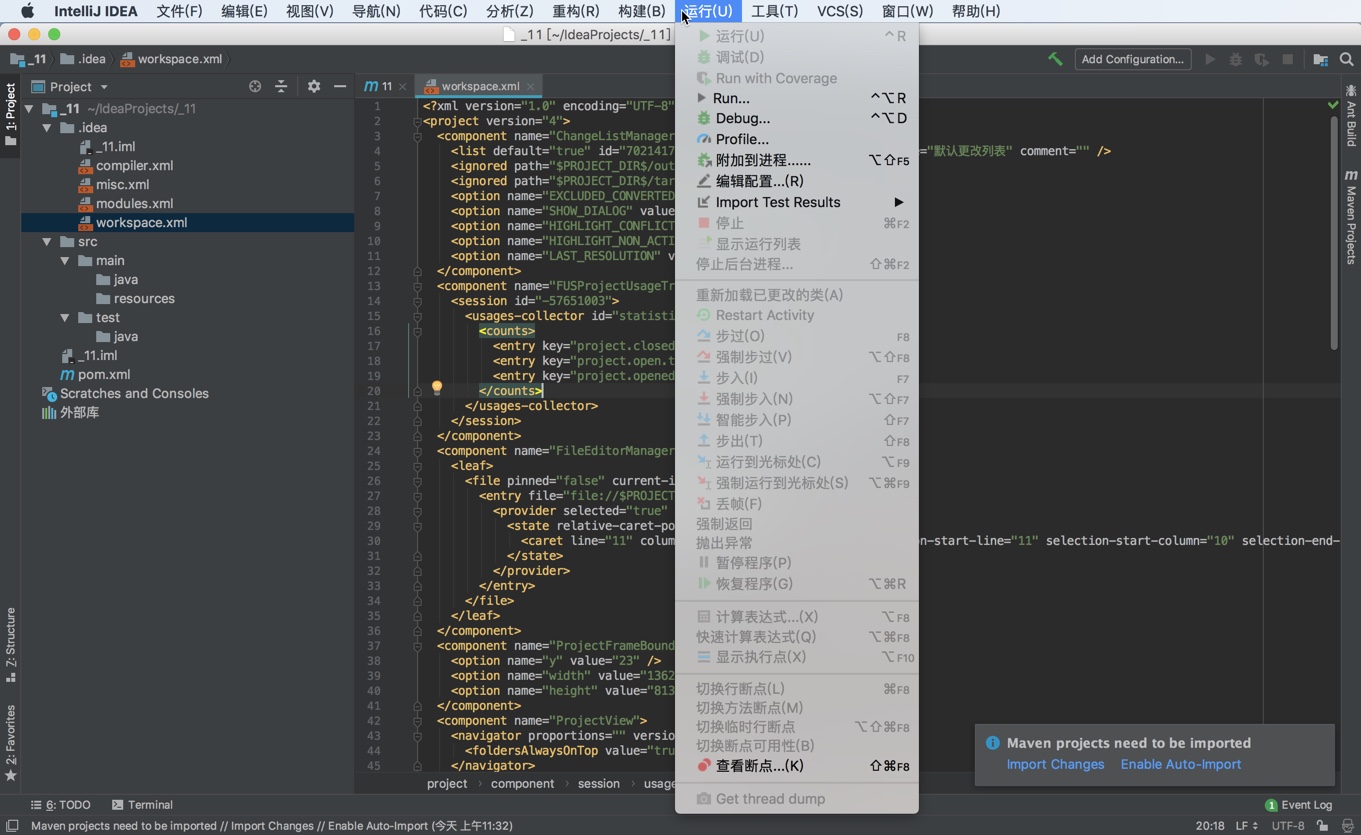This screenshot has width=1361, height=835.
Task: Click Import Changes link
Action: click(1055, 764)
